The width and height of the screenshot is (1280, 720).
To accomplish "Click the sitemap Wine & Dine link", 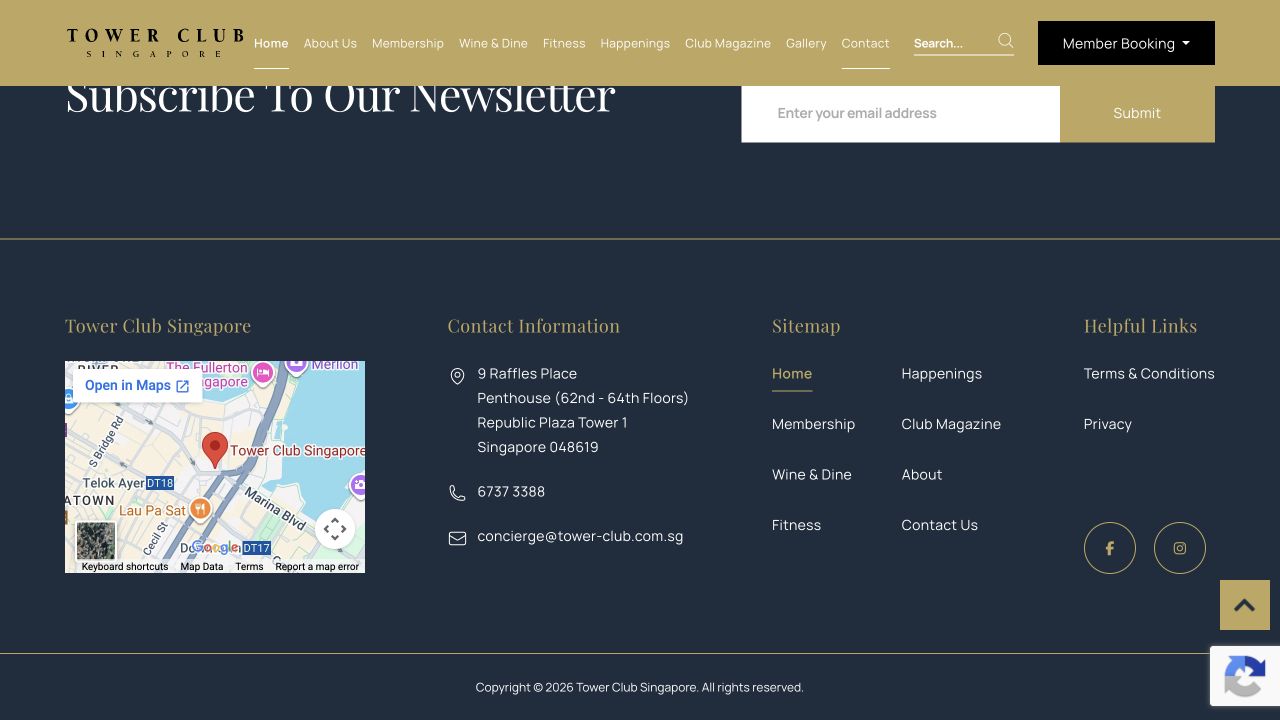I will point(812,475).
